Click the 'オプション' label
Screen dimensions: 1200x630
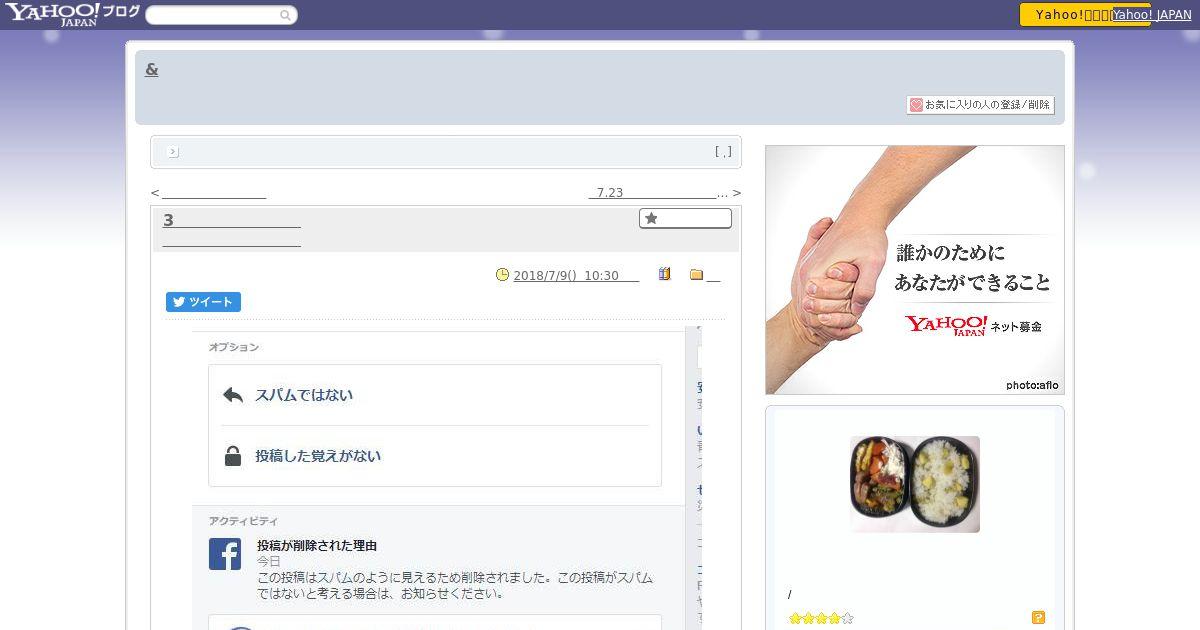[234, 347]
